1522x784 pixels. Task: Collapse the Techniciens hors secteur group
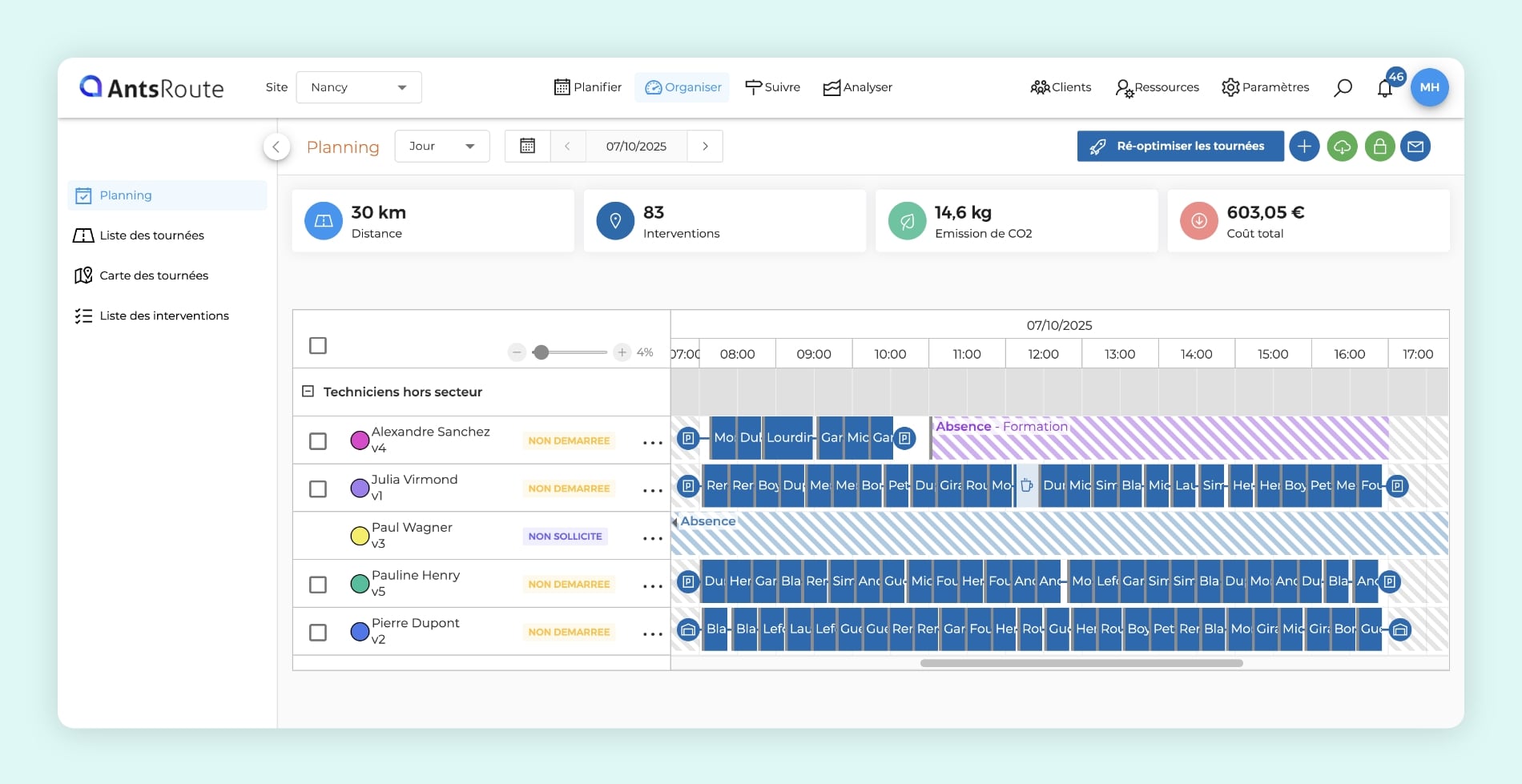point(308,392)
